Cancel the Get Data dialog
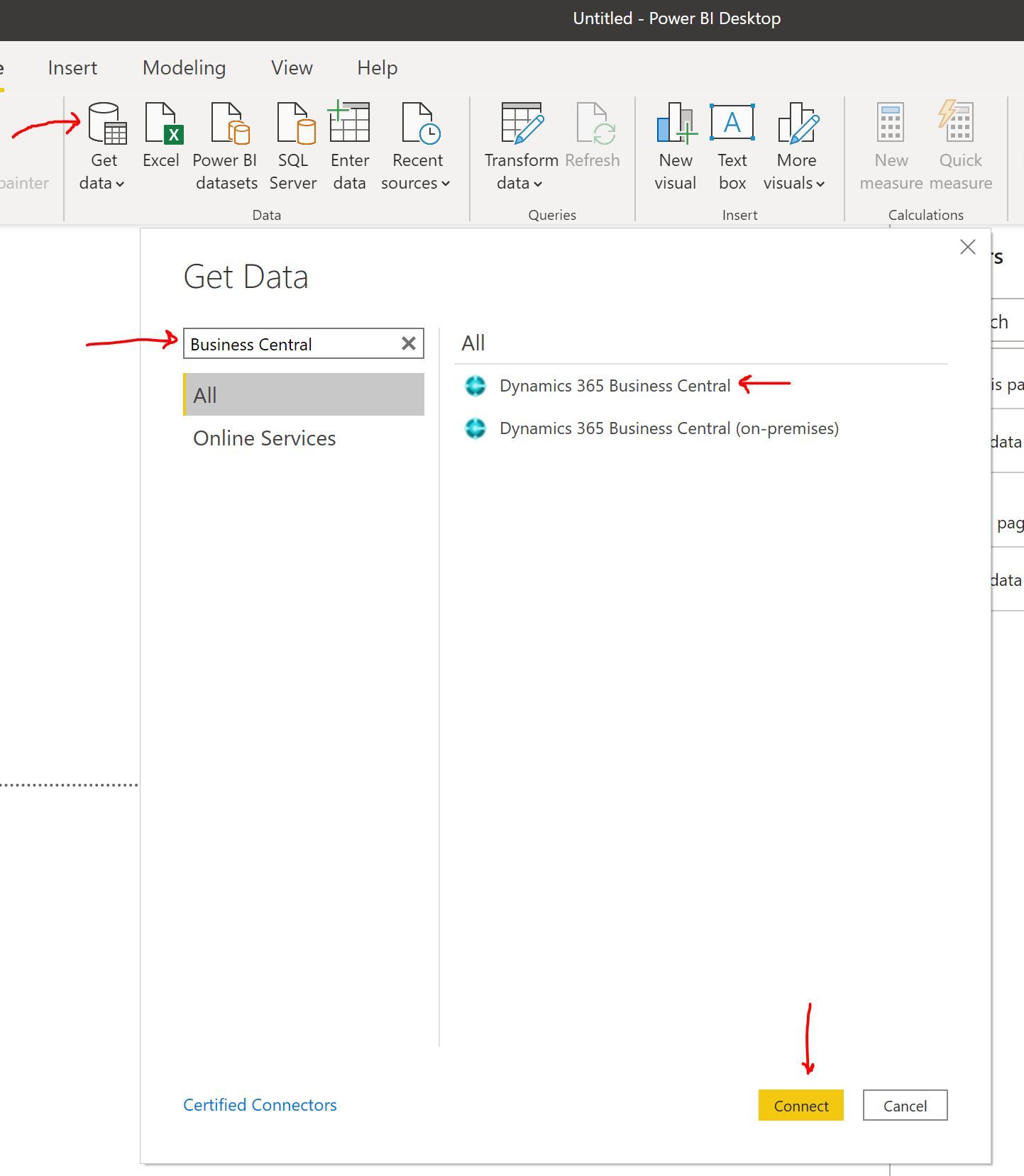 pos(905,1106)
